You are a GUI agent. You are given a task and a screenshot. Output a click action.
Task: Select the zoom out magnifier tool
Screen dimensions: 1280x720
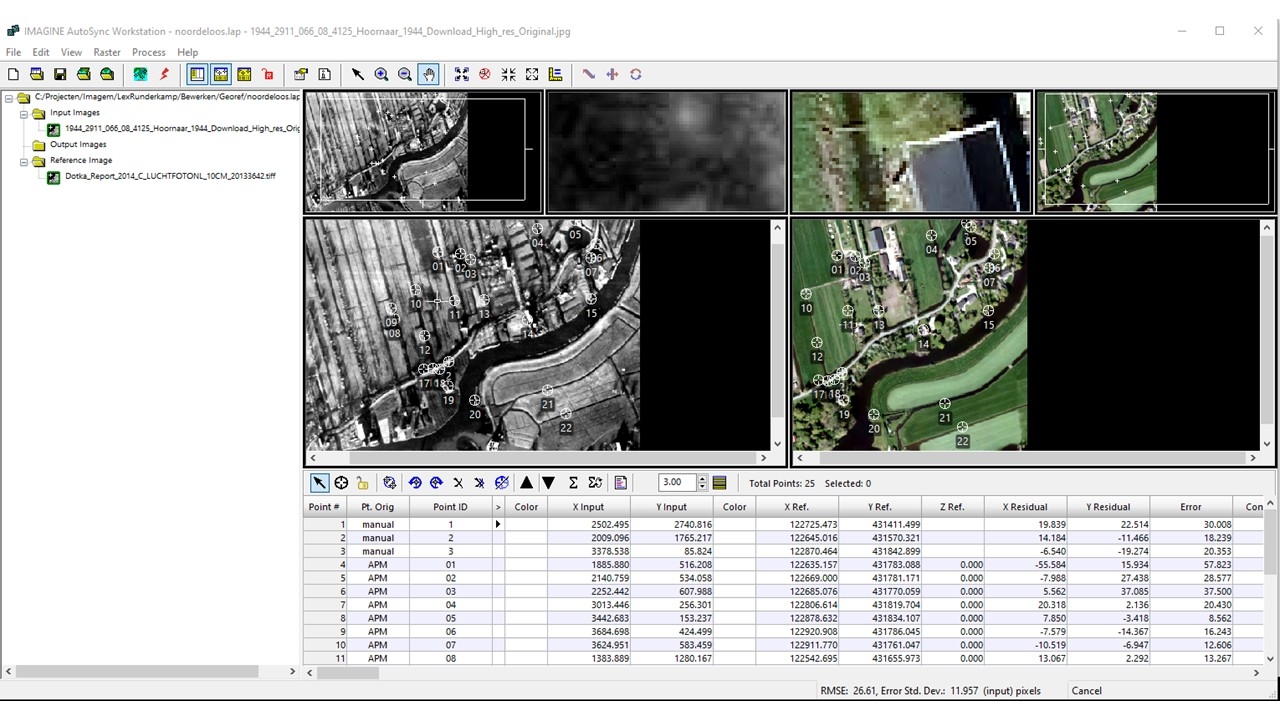405,74
